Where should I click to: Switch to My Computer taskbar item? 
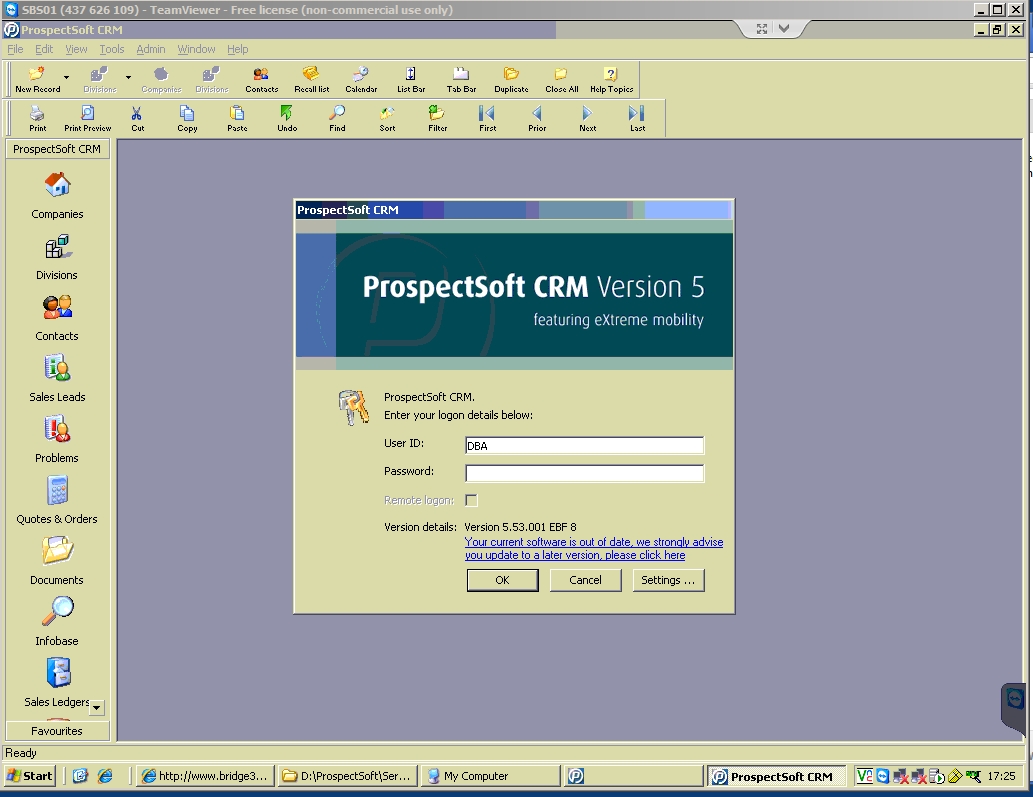point(490,776)
